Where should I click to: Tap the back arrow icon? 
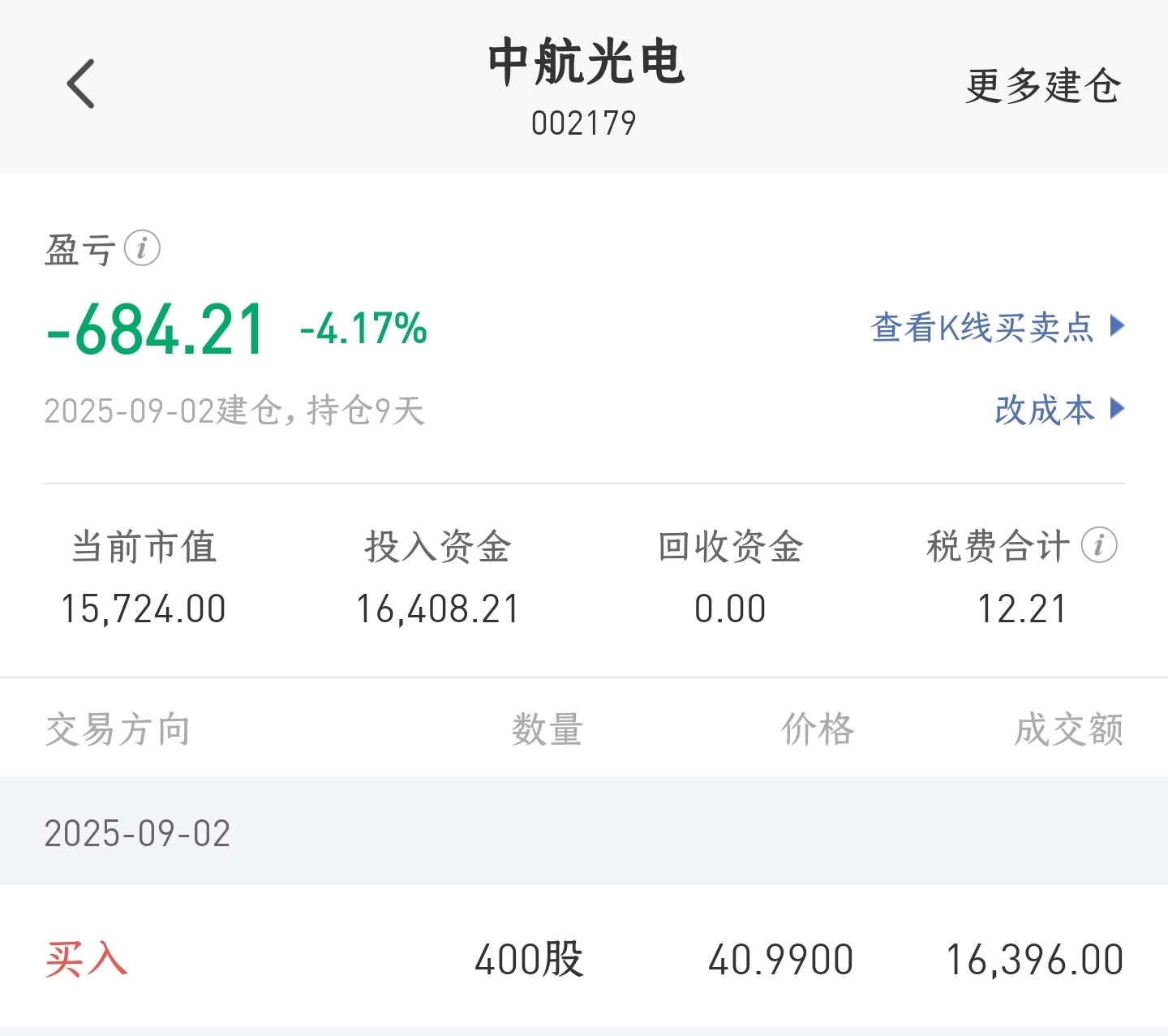pyautogui.click(x=81, y=84)
